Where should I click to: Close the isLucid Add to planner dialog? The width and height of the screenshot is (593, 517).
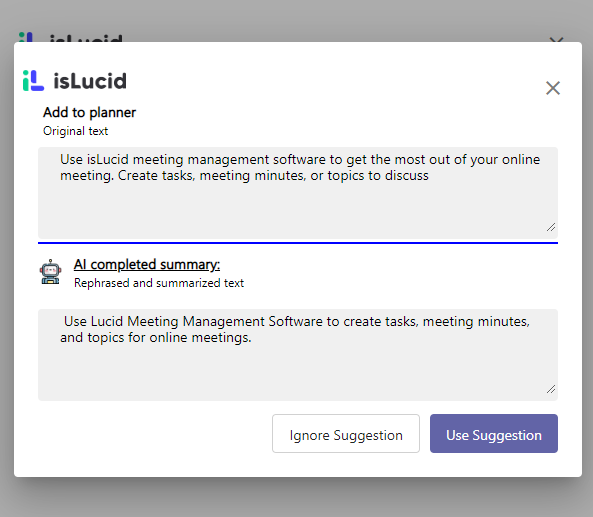(553, 88)
